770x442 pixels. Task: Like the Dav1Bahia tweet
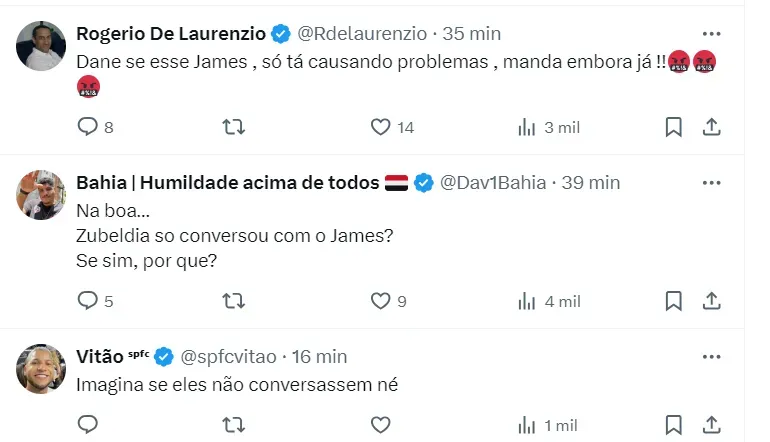coord(380,300)
